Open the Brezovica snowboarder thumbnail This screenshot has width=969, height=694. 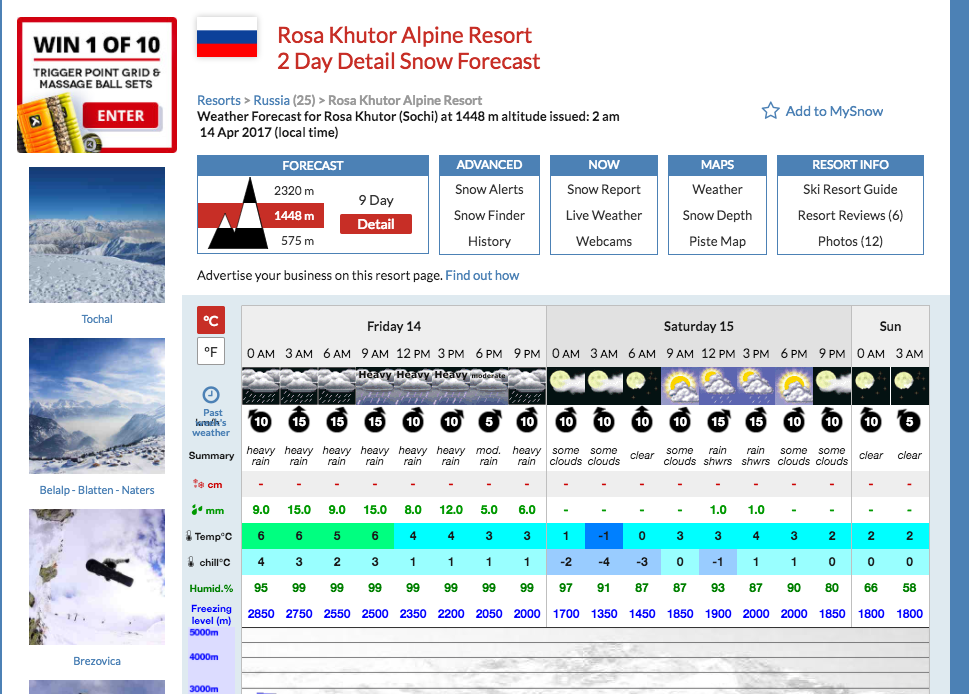[x=97, y=577]
